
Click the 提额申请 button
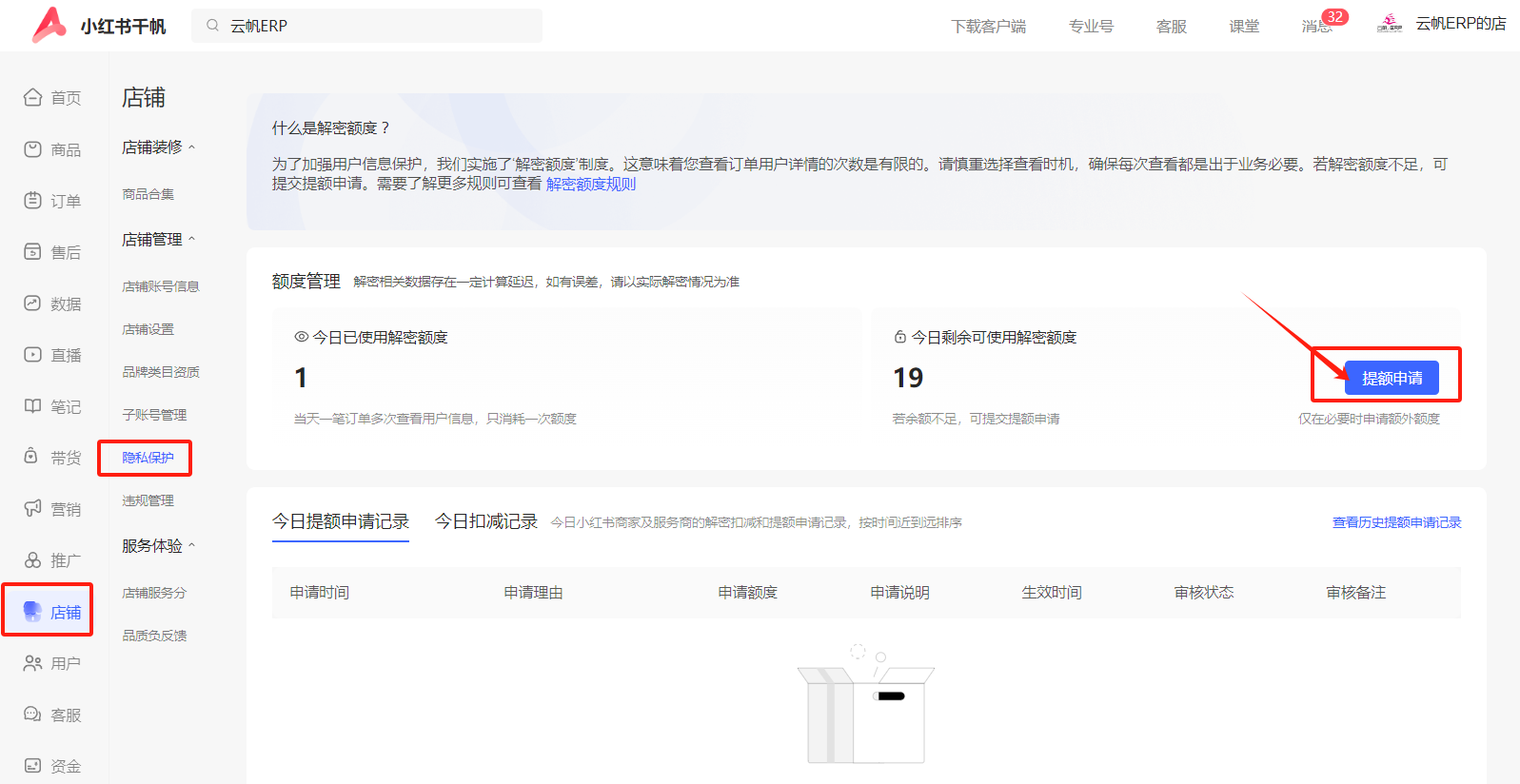1391,379
